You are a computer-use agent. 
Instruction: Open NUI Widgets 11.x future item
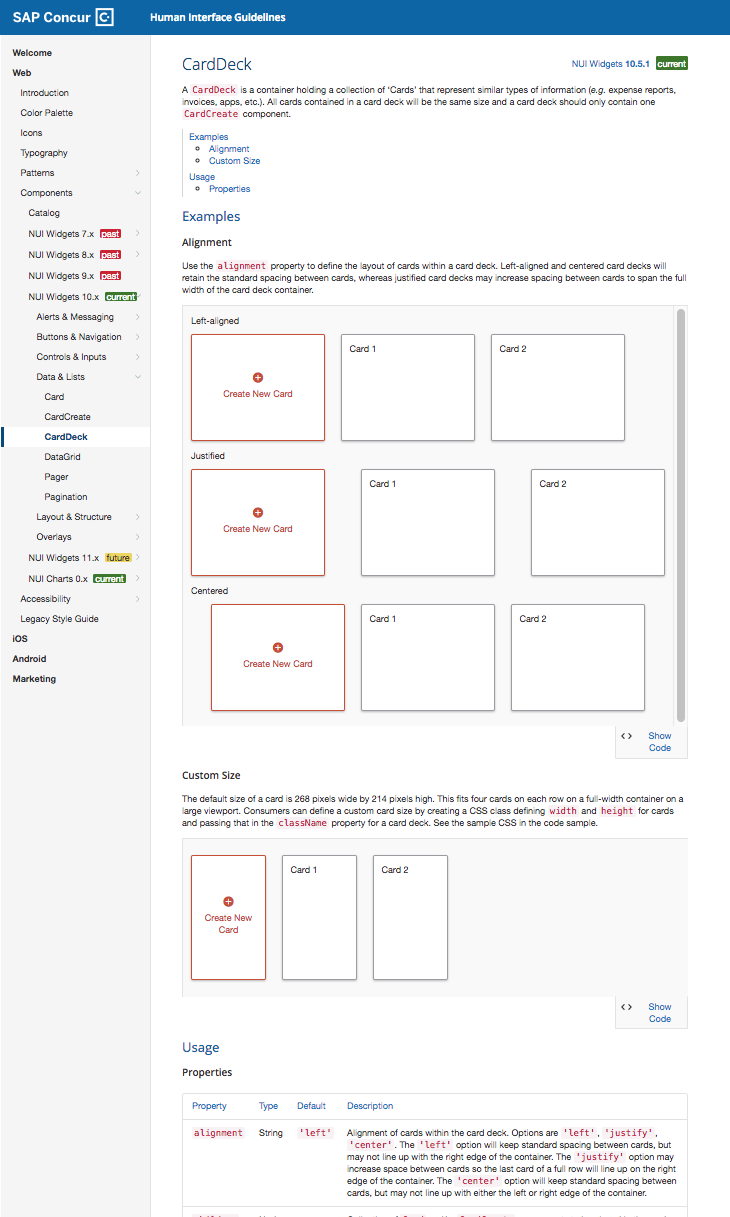[80, 557]
